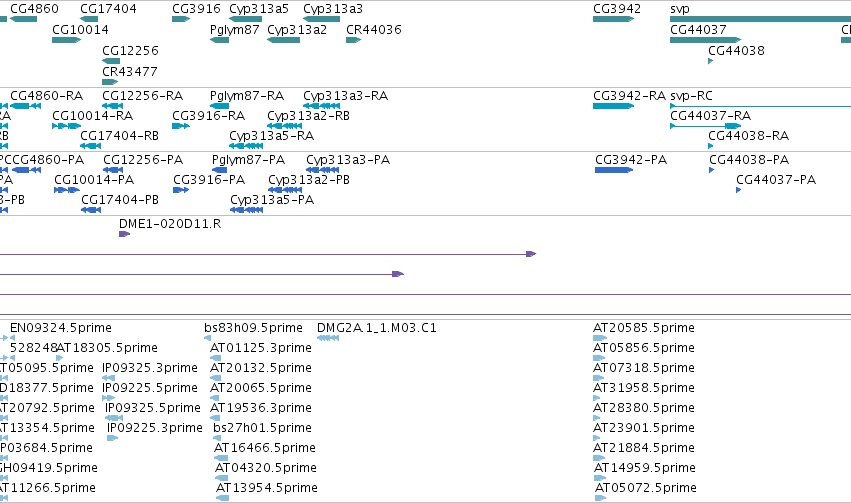The width and height of the screenshot is (851, 503).
Task: Select the DME1-020D11.R feature label
Action: point(170,224)
